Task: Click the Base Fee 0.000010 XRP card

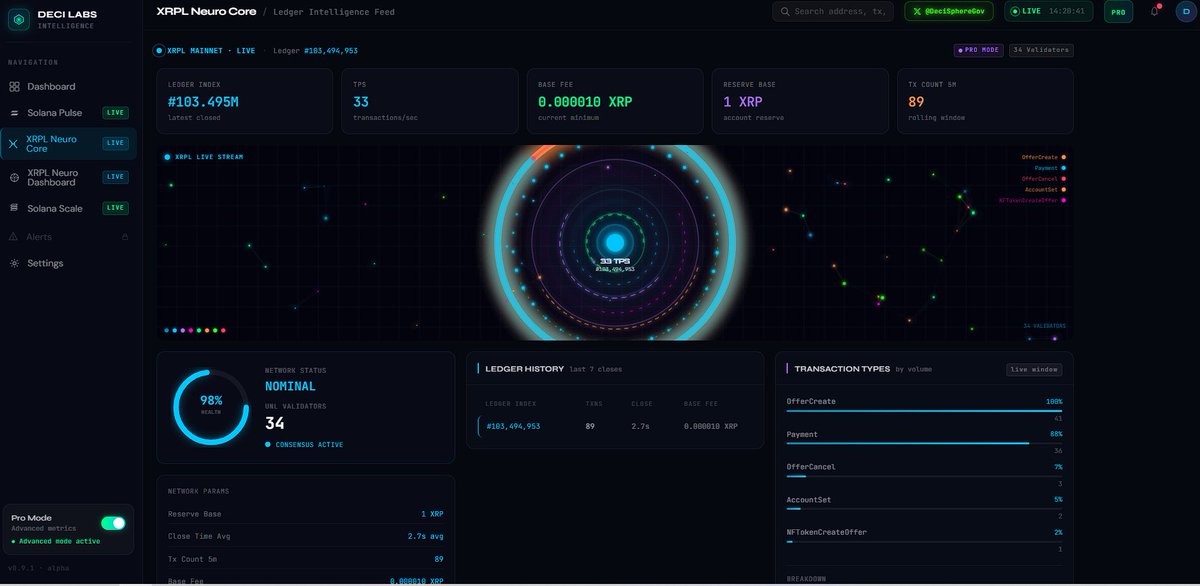Action: pyautogui.click(x=614, y=101)
